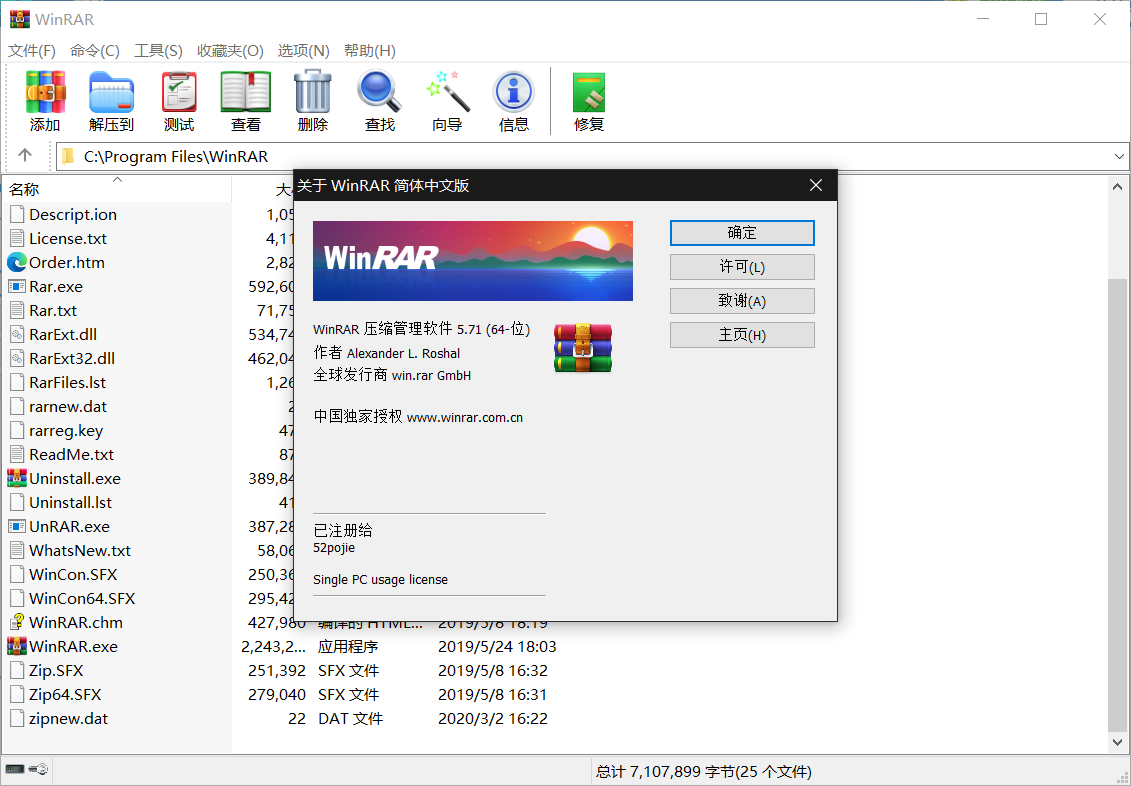Click the 确定 button
This screenshot has height=786, width=1131.
(x=742, y=233)
